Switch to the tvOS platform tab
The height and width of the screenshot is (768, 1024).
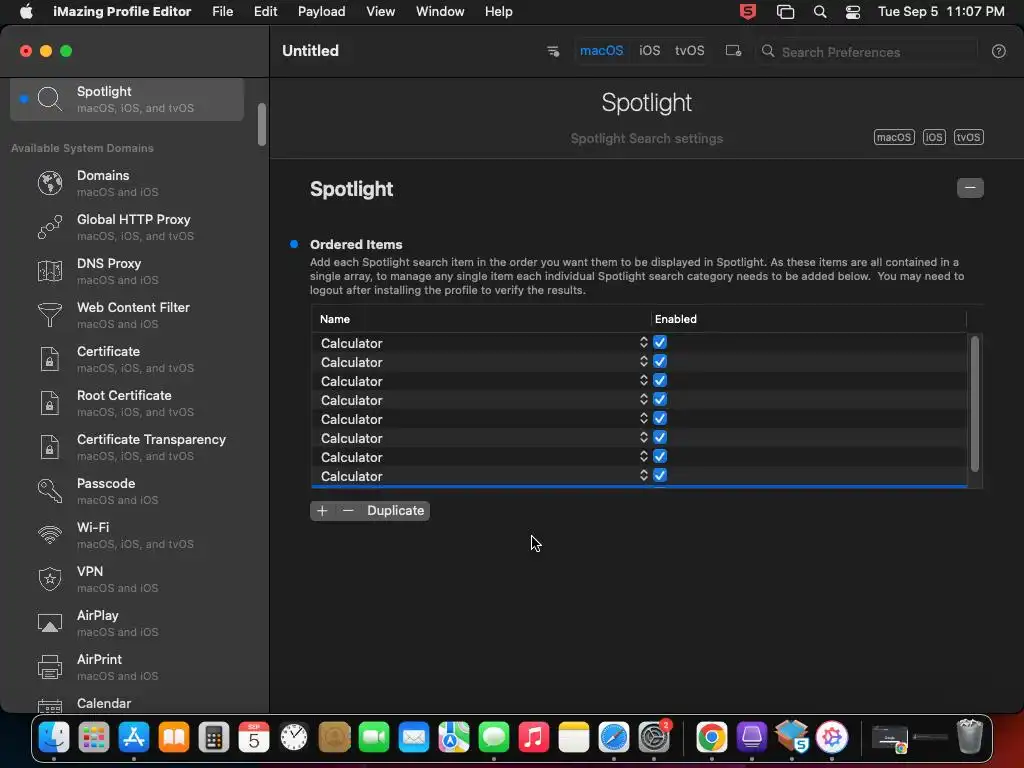tap(690, 51)
